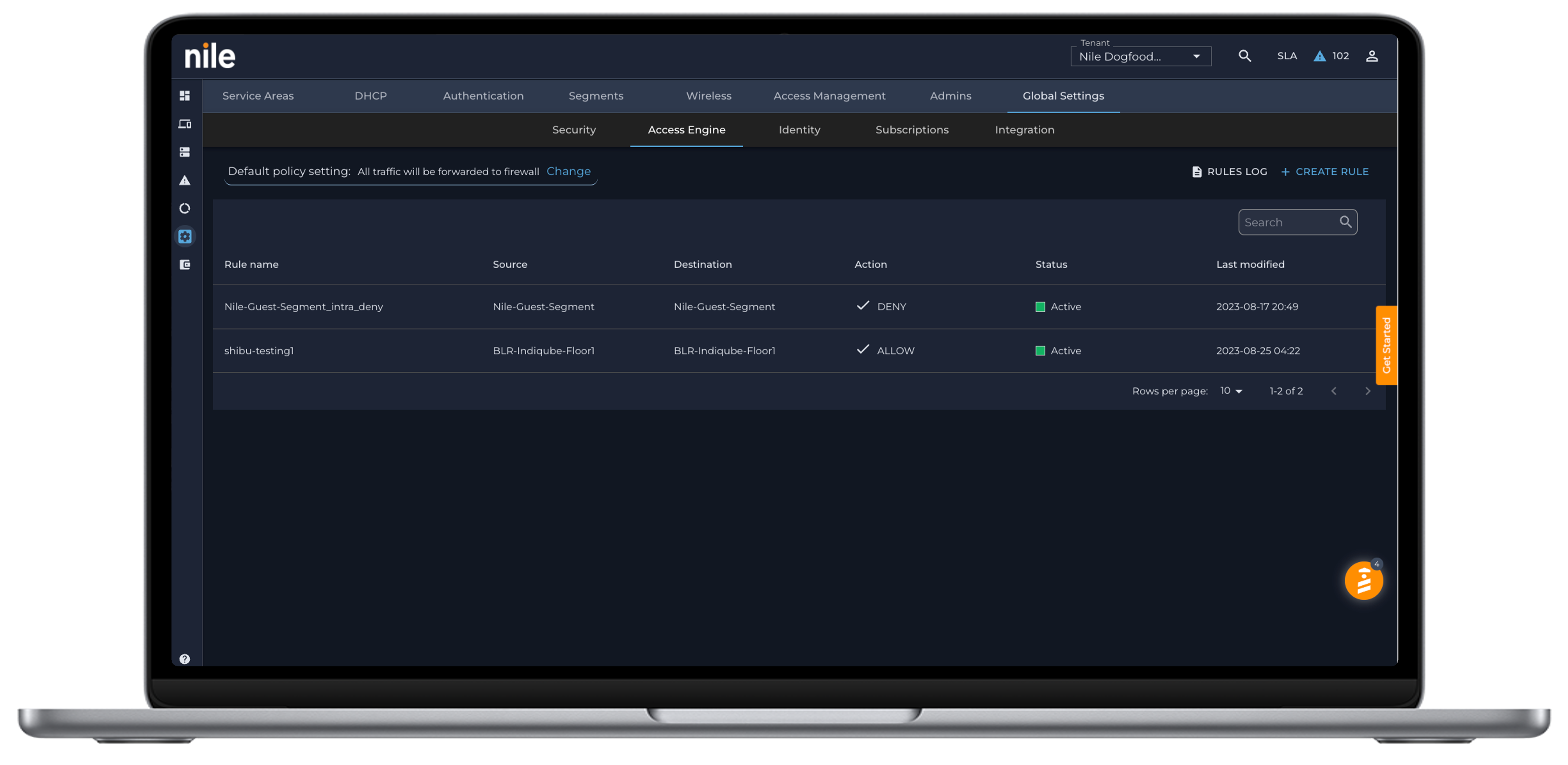Switch to the Security sub-tab
The image size is (1568, 765).
point(573,130)
